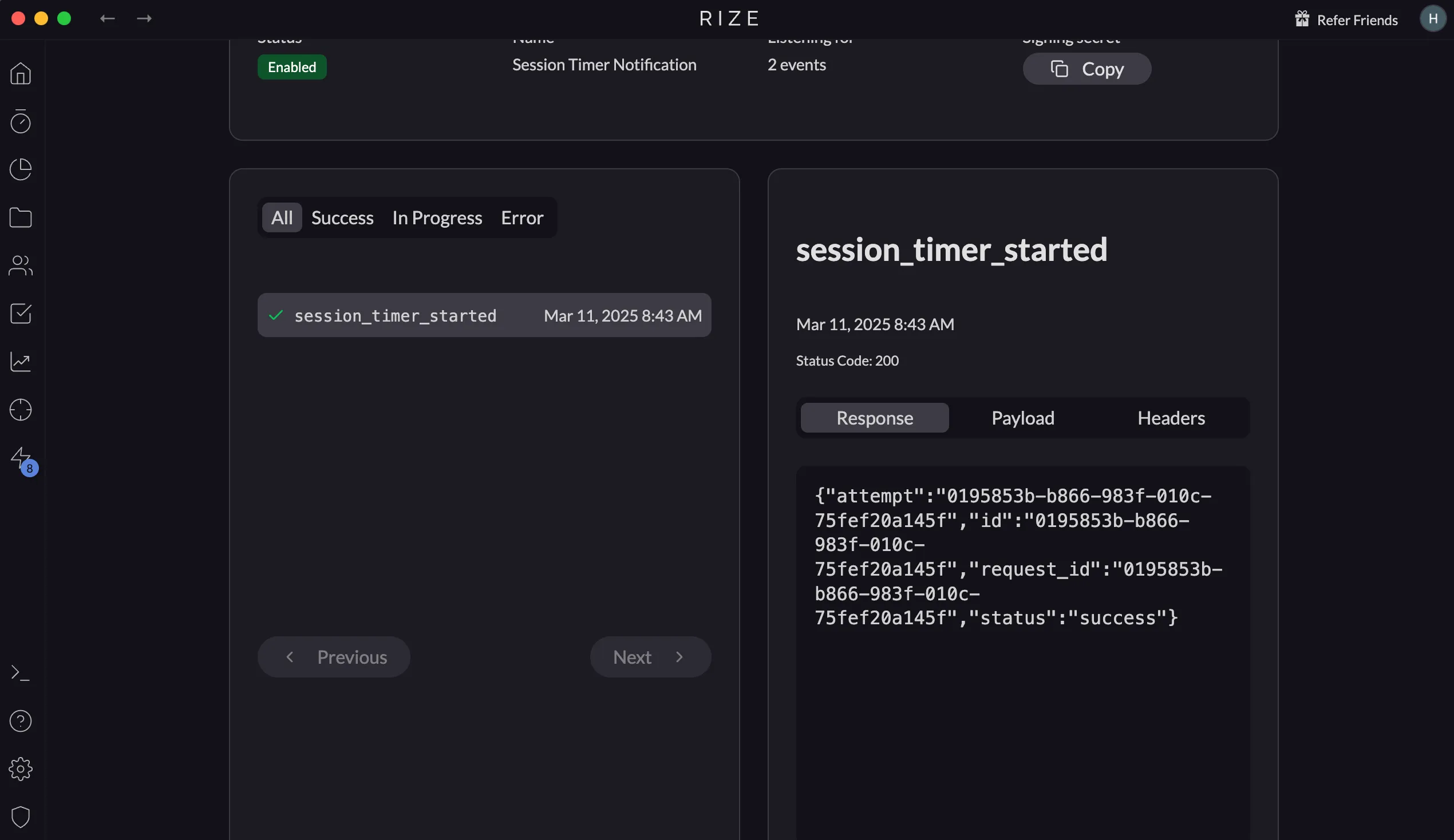
Task: Open the settings gear icon
Action: point(21,769)
